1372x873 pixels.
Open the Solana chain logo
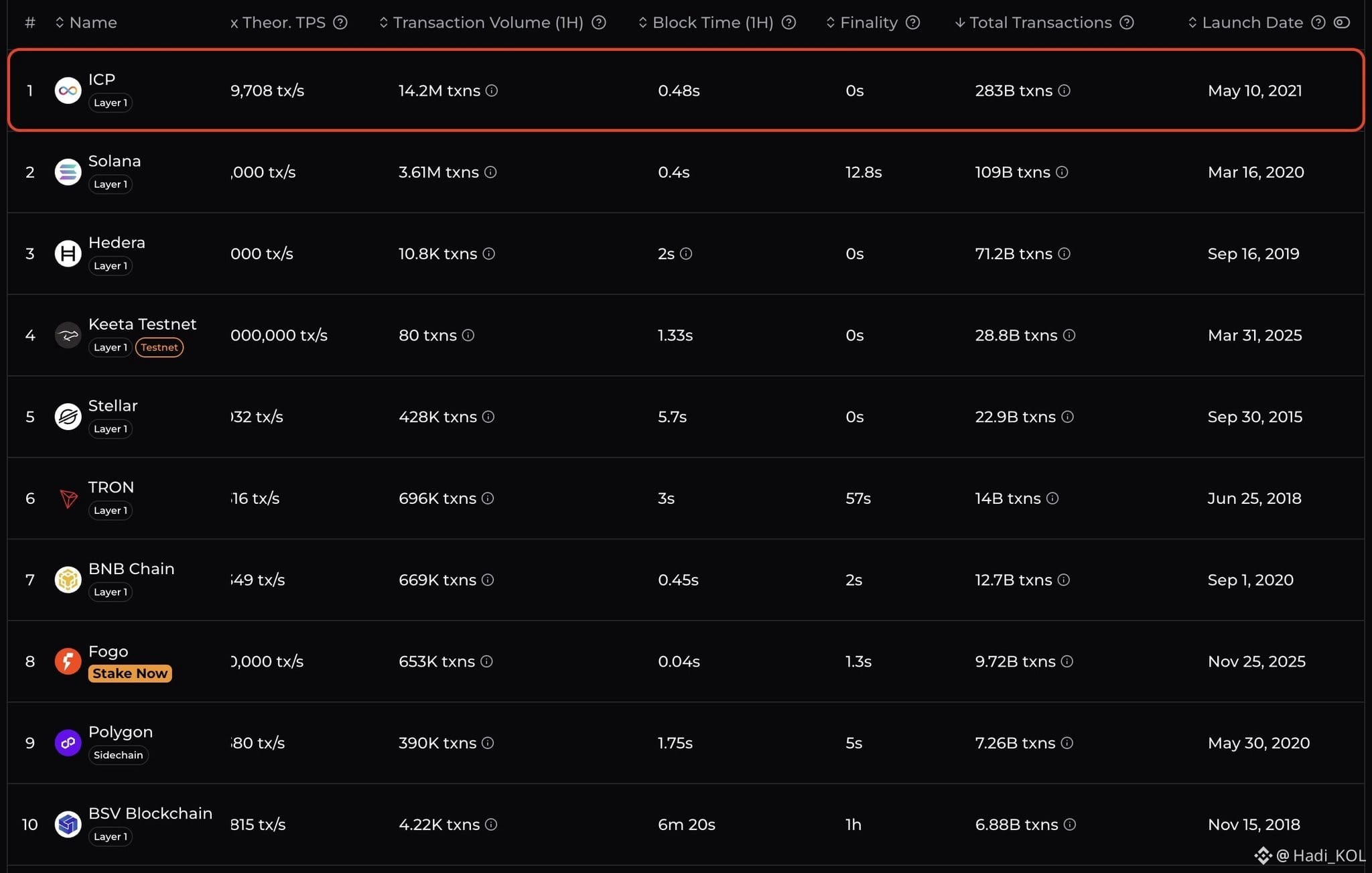point(68,172)
